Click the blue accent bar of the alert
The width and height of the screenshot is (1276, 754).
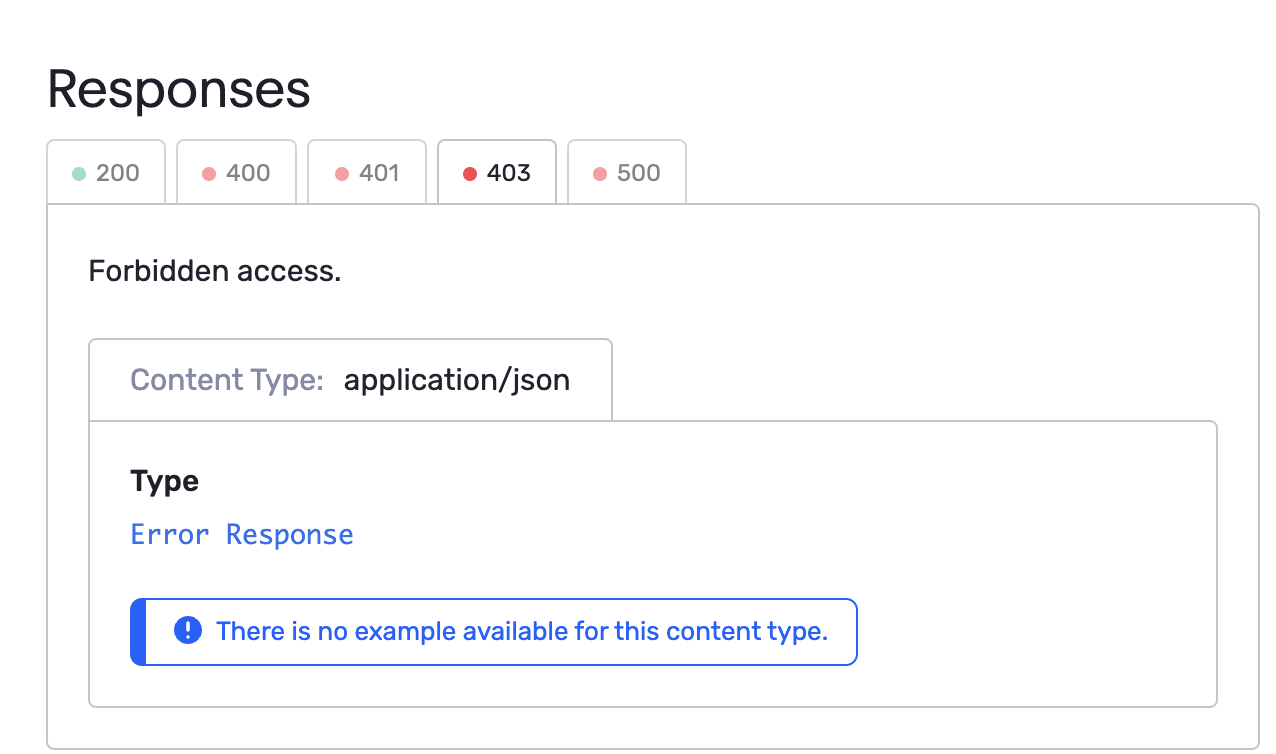[134, 630]
